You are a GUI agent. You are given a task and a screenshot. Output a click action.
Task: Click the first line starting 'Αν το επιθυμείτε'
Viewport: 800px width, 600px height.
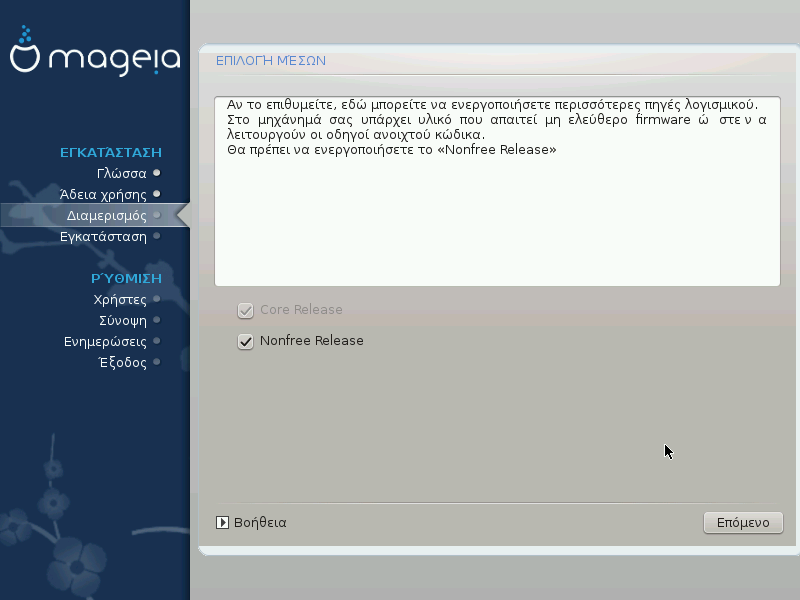[x=492, y=105]
